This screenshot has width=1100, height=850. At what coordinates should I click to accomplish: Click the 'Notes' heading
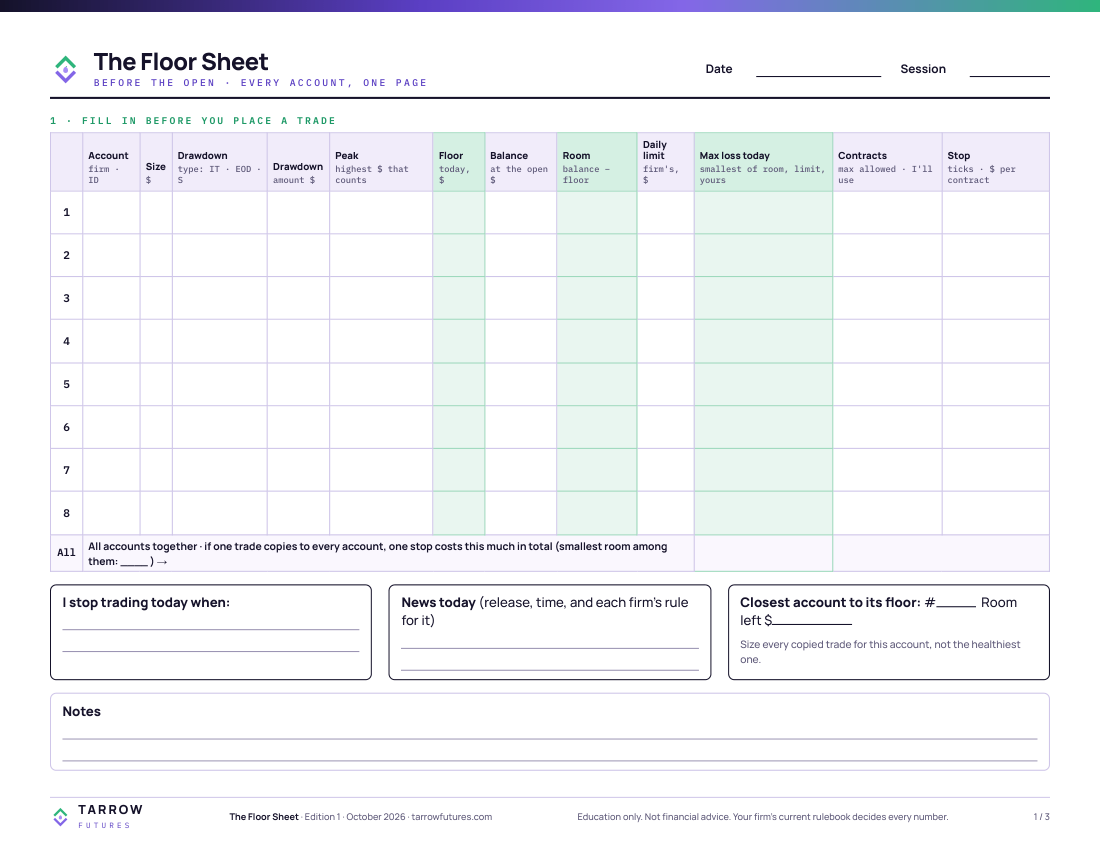pyautogui.click(x=81, y=711)
